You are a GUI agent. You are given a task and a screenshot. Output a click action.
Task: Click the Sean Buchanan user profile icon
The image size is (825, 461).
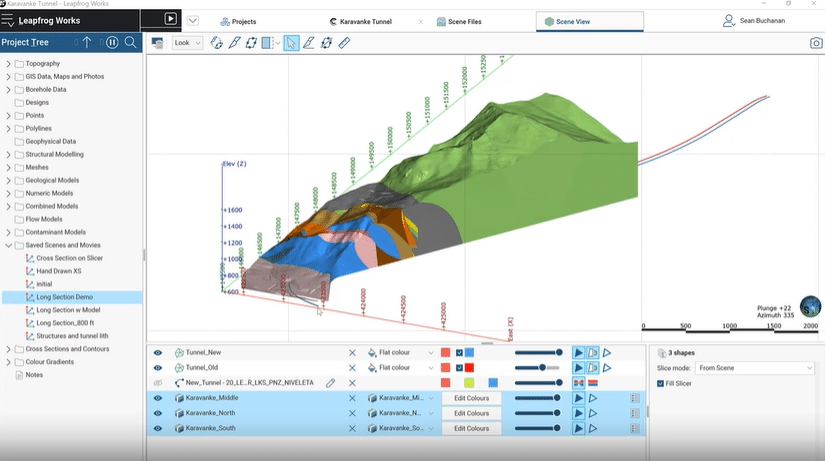(728, 21)
